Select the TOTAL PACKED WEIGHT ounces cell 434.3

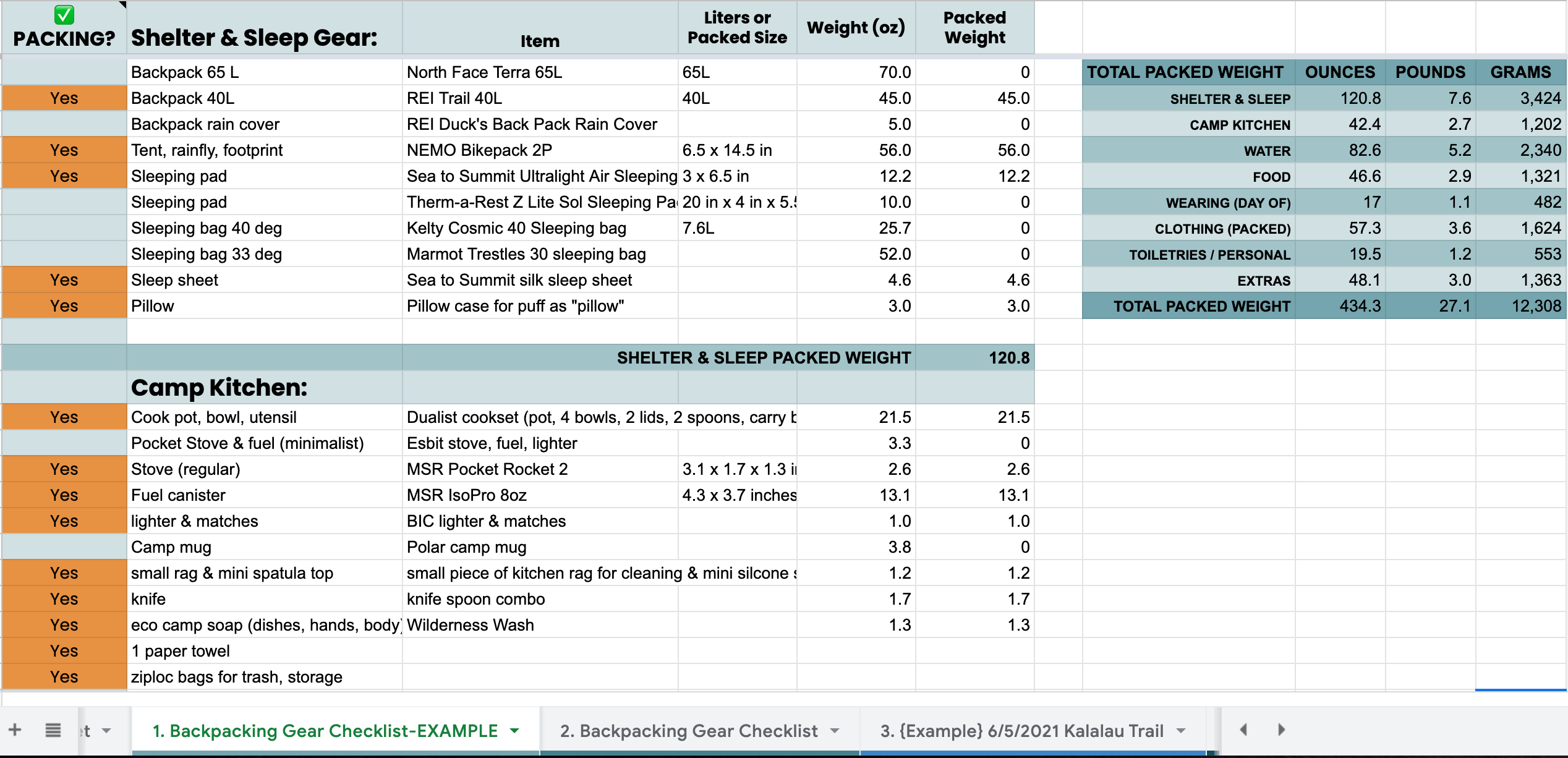click(x=1340, y=306)
